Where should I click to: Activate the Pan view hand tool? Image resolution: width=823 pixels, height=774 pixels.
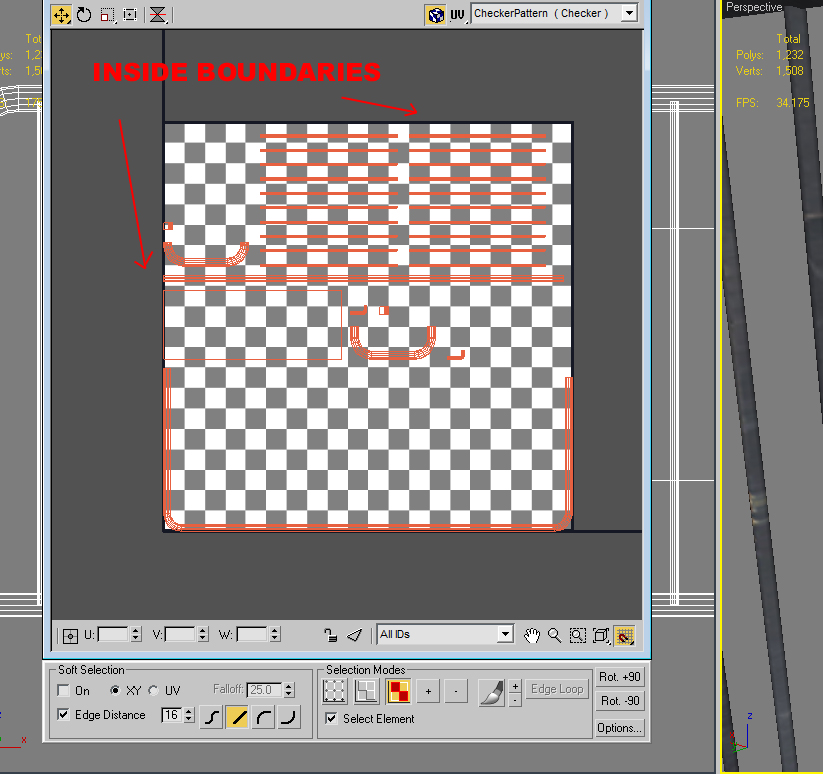click(532, 635)
